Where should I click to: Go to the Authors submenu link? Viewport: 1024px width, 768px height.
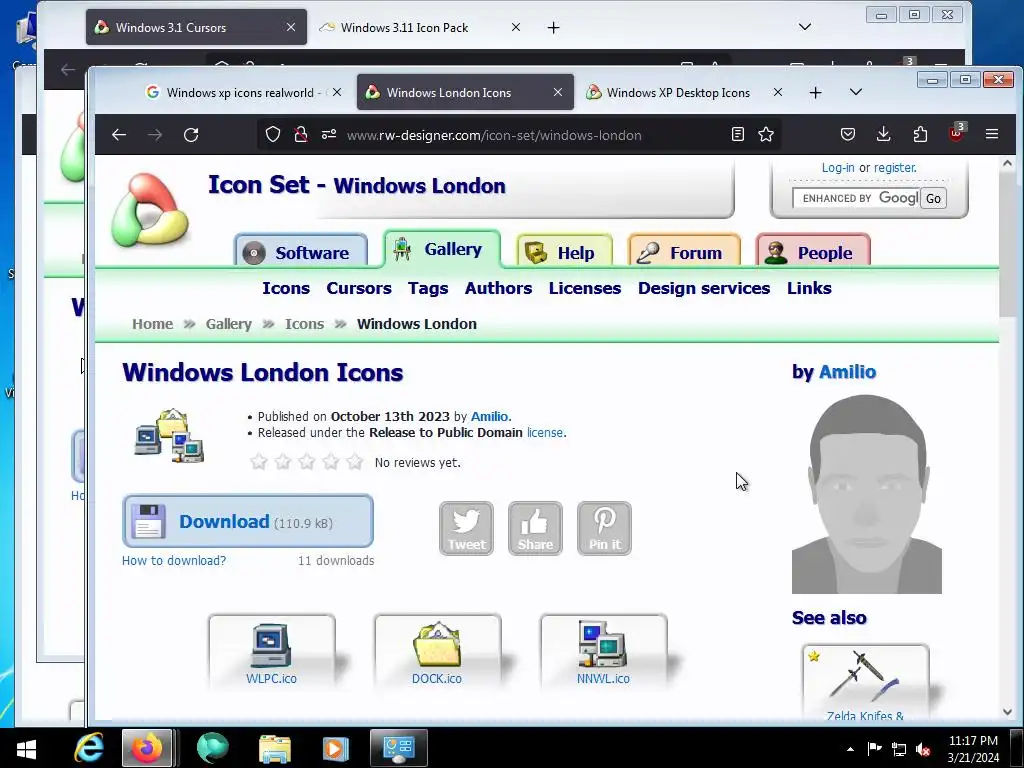[x=498, y=288]
